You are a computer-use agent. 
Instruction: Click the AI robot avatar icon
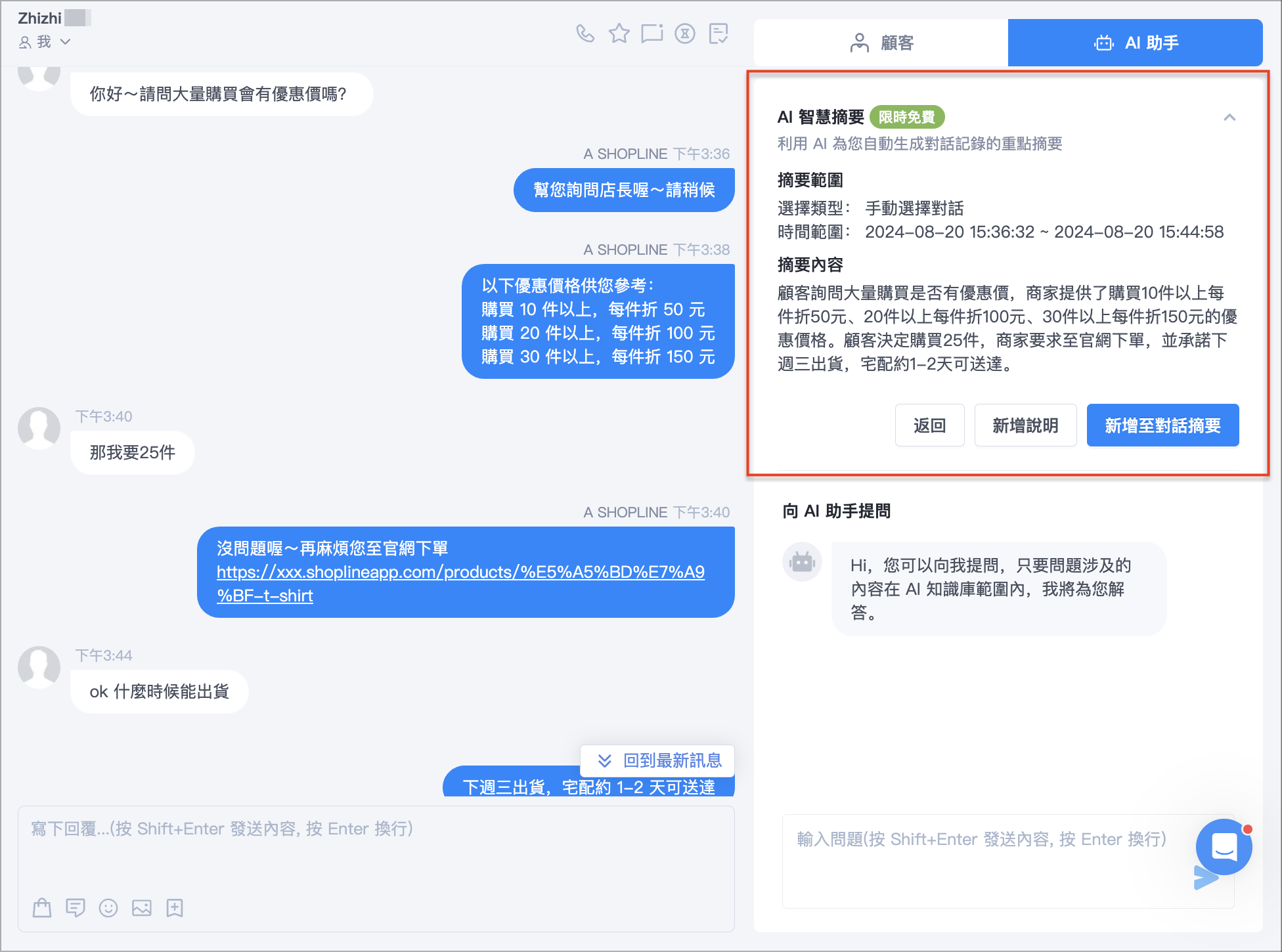802,562
